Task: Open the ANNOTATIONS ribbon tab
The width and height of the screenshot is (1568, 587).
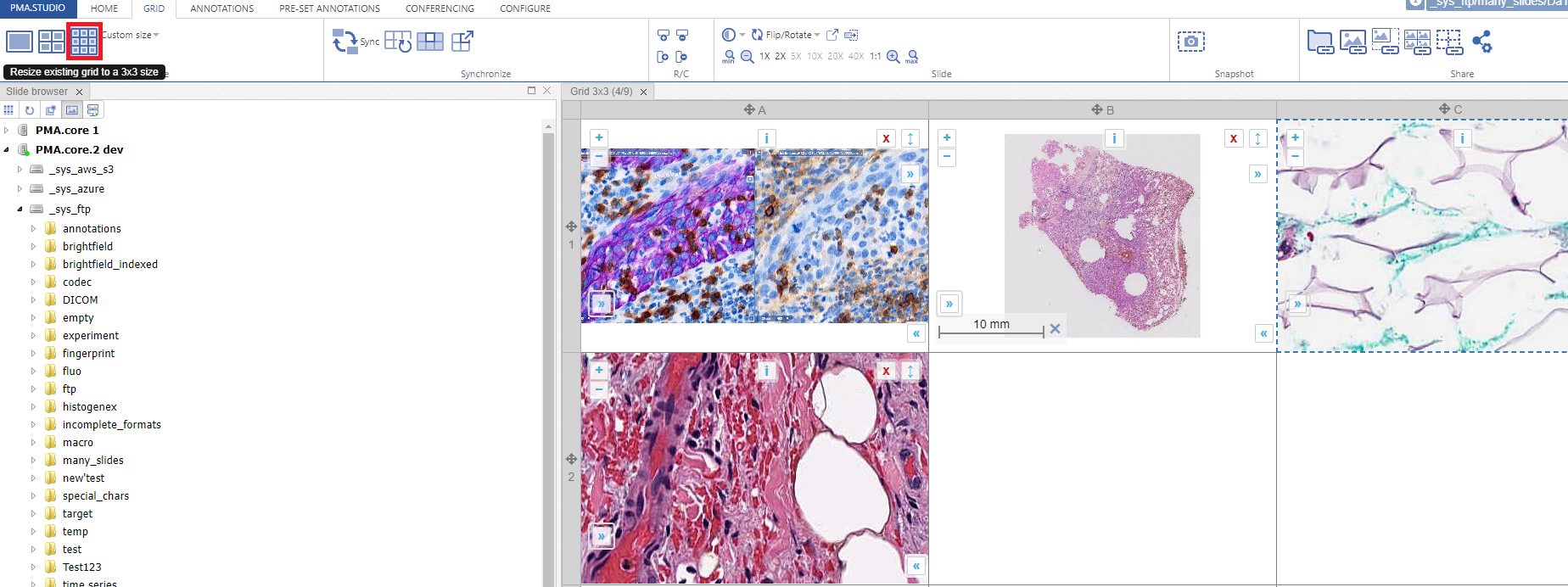Action: [221, 8]
